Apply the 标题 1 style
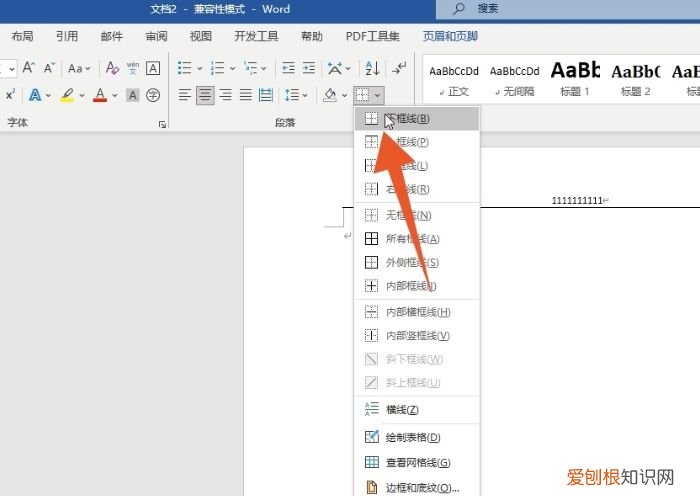This screenshot has height=496, width=700. click(575, 80)
